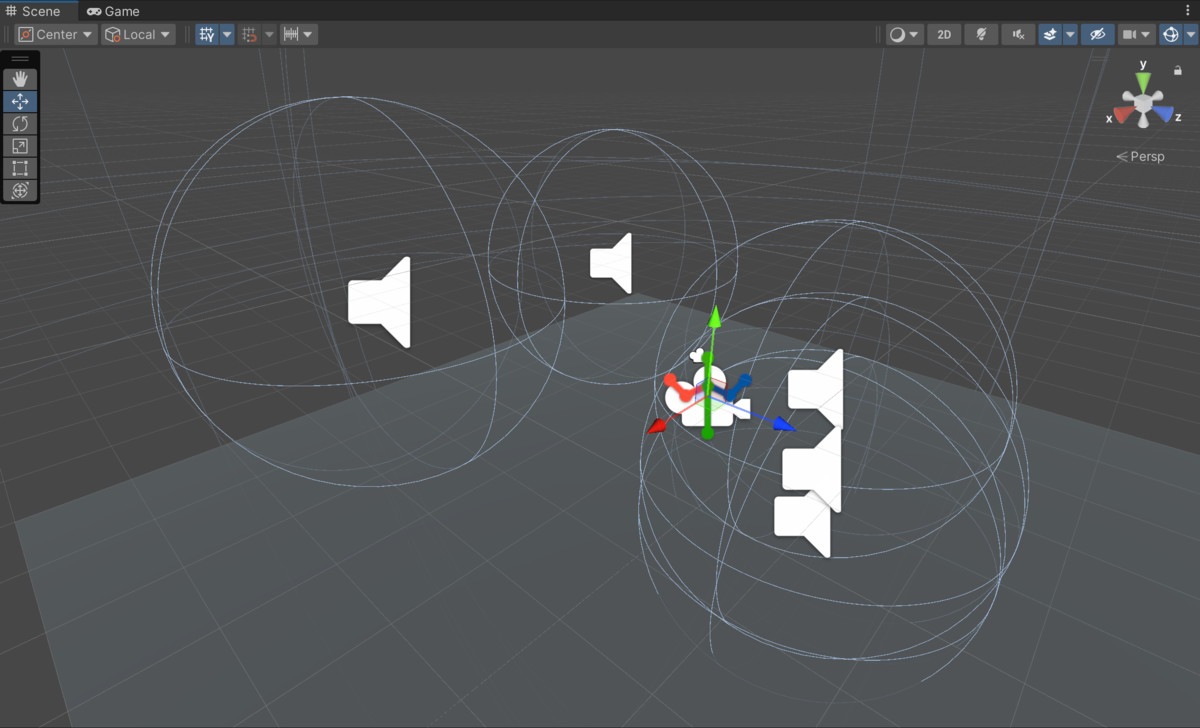Click the scene camera settings icon
This screenshot has width=1200, height=728.
point(1131,34)
